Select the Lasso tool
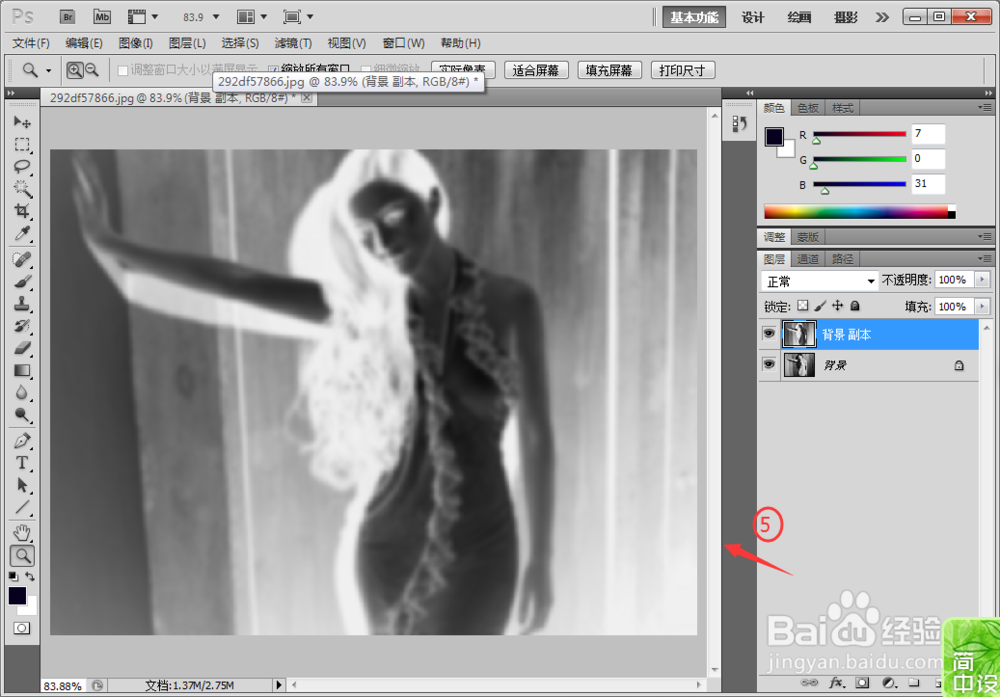Screen dimensions: 1000x697 point(22,166)
